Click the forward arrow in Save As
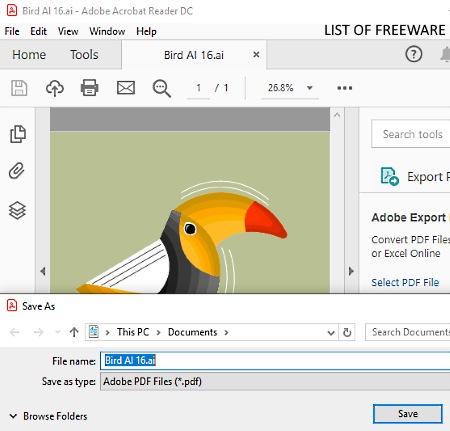 point(38,332)
